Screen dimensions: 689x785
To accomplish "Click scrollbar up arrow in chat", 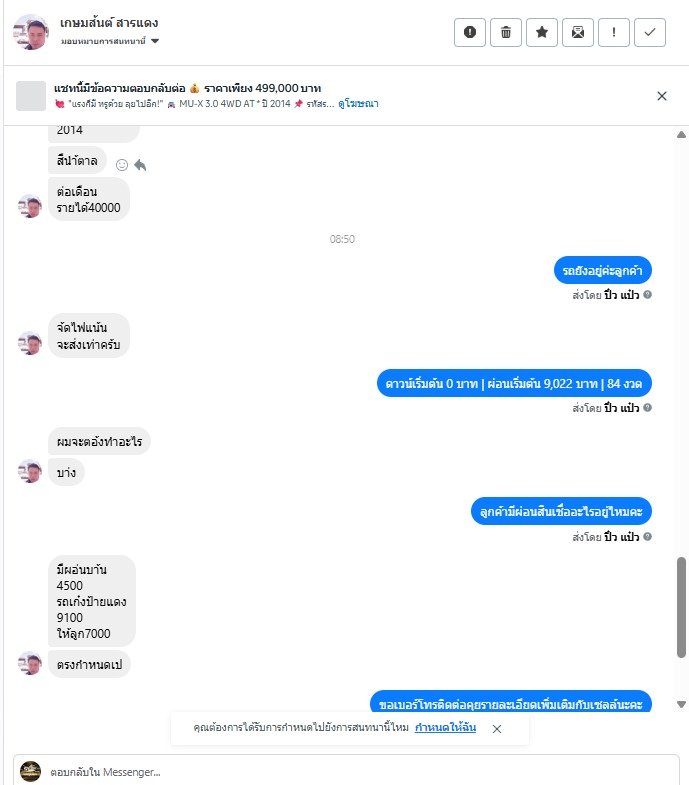I will pyautogui.click(x=681, y=135).
